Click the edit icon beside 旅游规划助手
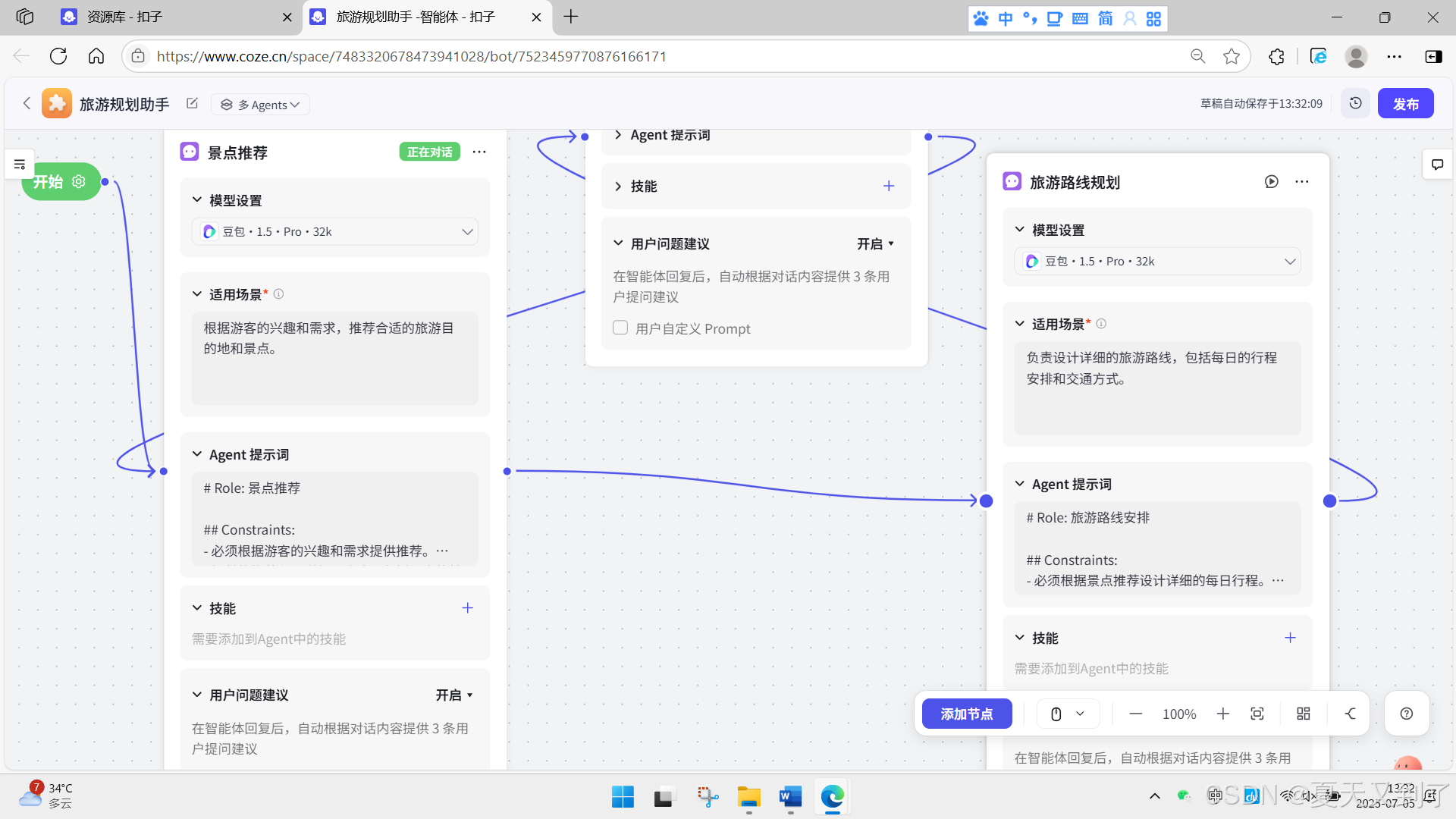1456x819 pixels. (192, 103)
